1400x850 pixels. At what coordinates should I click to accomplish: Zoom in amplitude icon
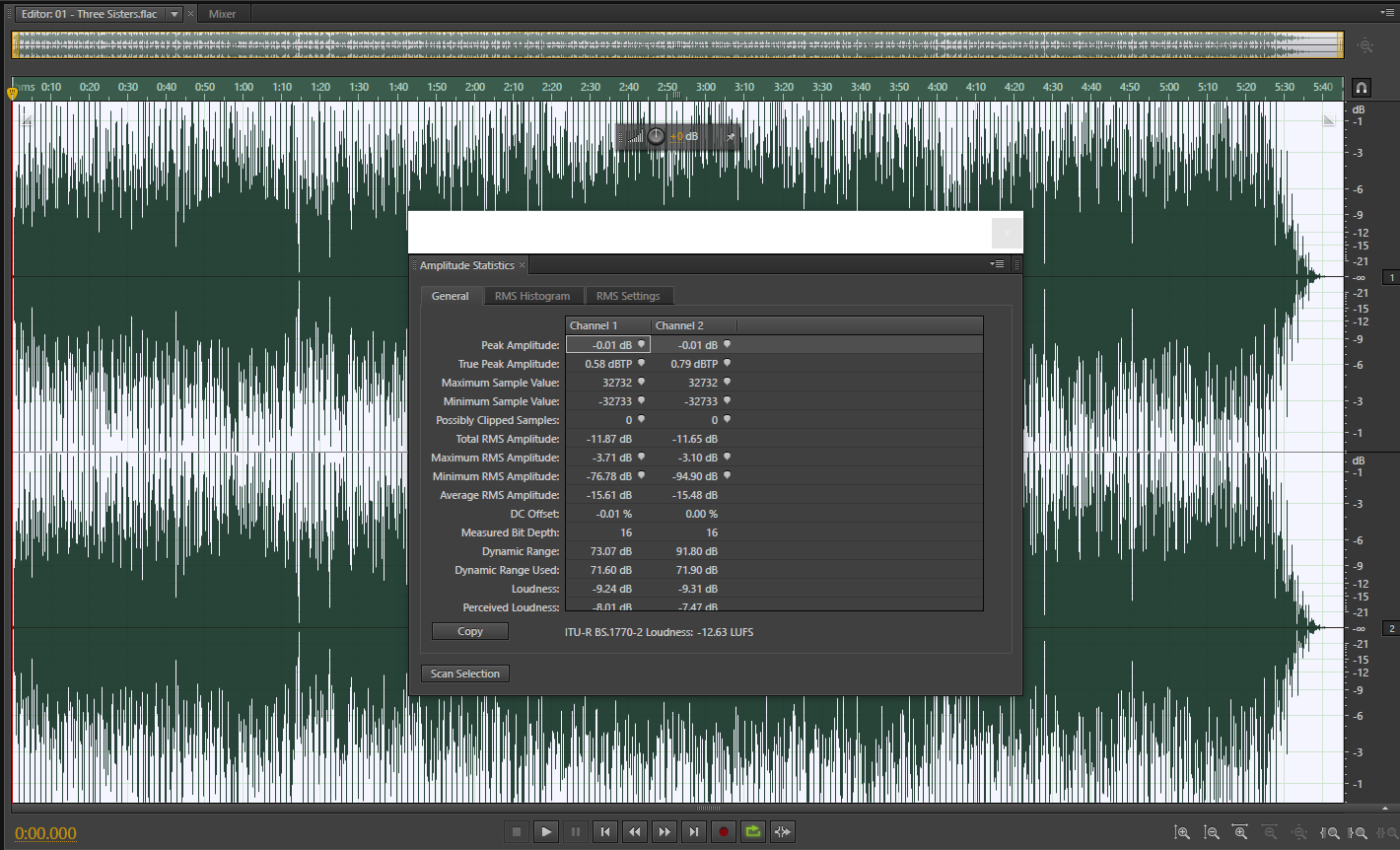click(1182, 833)
